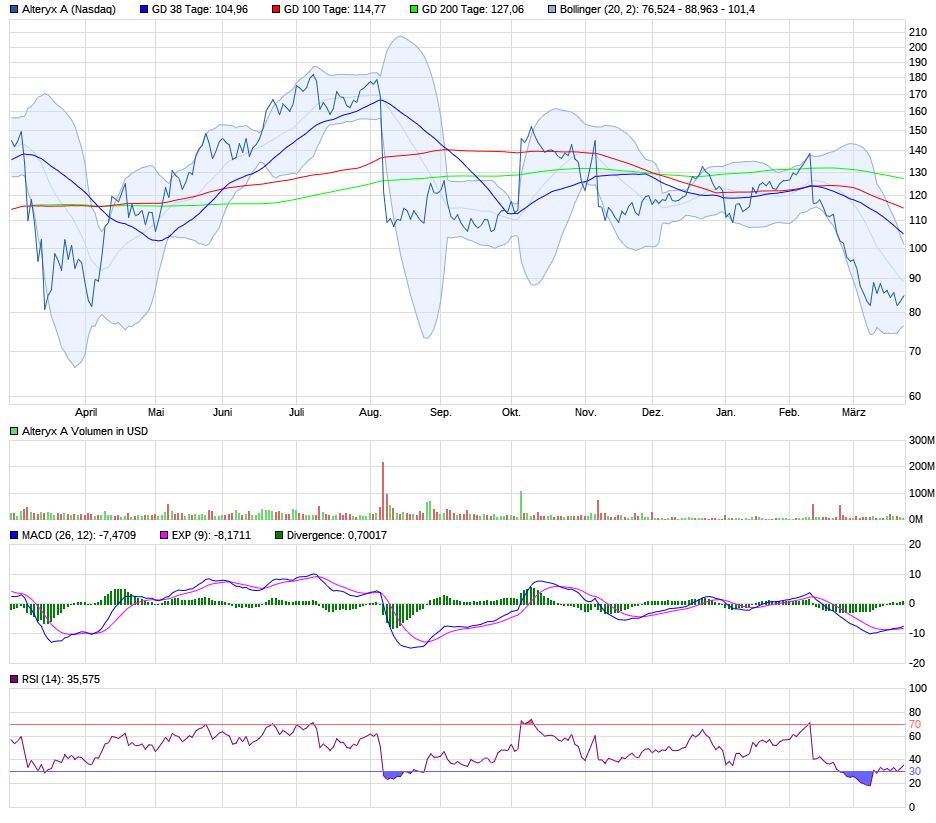
Task: Click the tall green volume bar in October
Action: 521,505
